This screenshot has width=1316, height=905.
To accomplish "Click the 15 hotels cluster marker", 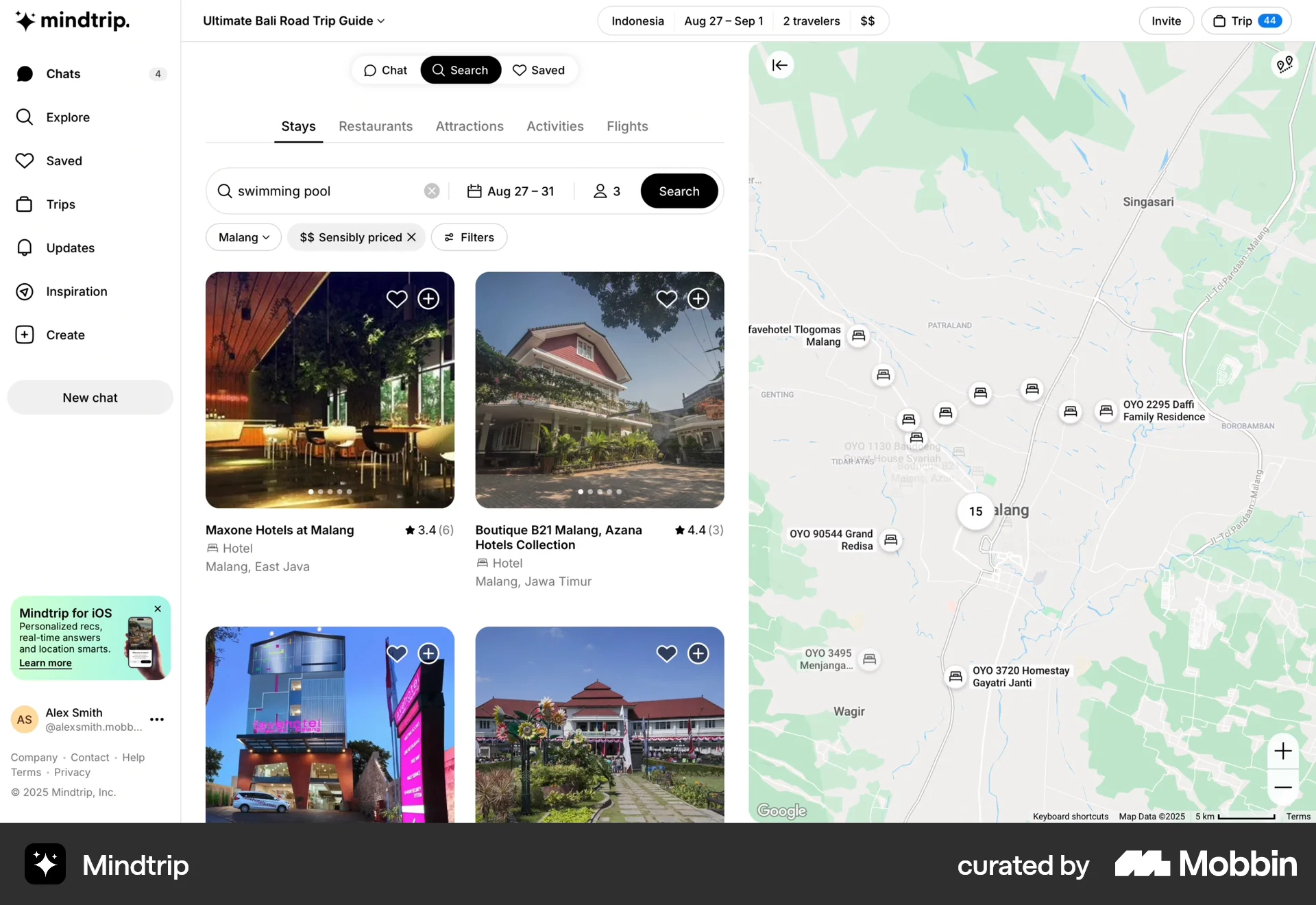I will click(975, 511).
